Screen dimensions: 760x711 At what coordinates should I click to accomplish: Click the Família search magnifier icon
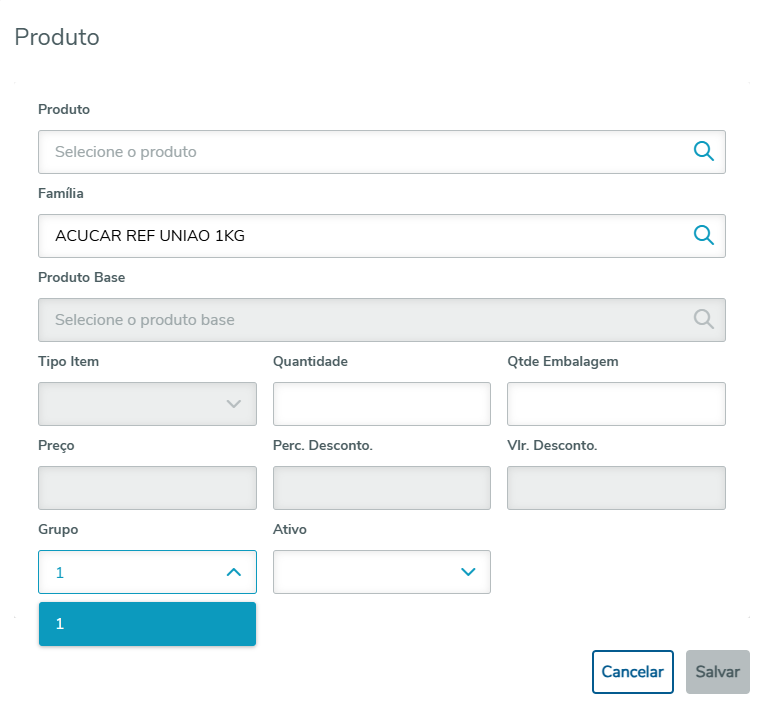tap(704, 235)
